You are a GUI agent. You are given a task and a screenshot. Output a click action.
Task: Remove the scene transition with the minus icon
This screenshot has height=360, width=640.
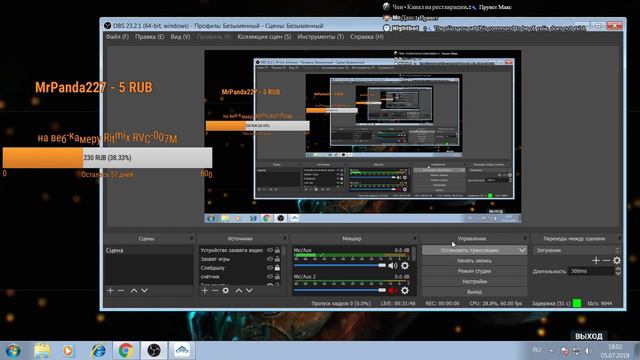[x=607, y=260]
